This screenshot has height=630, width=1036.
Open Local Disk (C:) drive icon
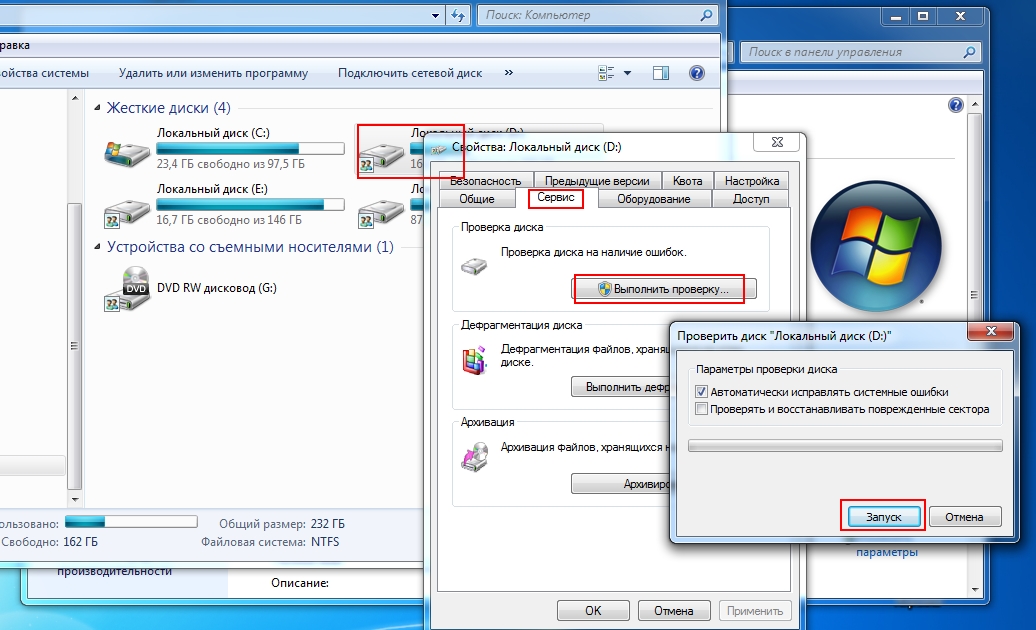(x=126, y=152)
